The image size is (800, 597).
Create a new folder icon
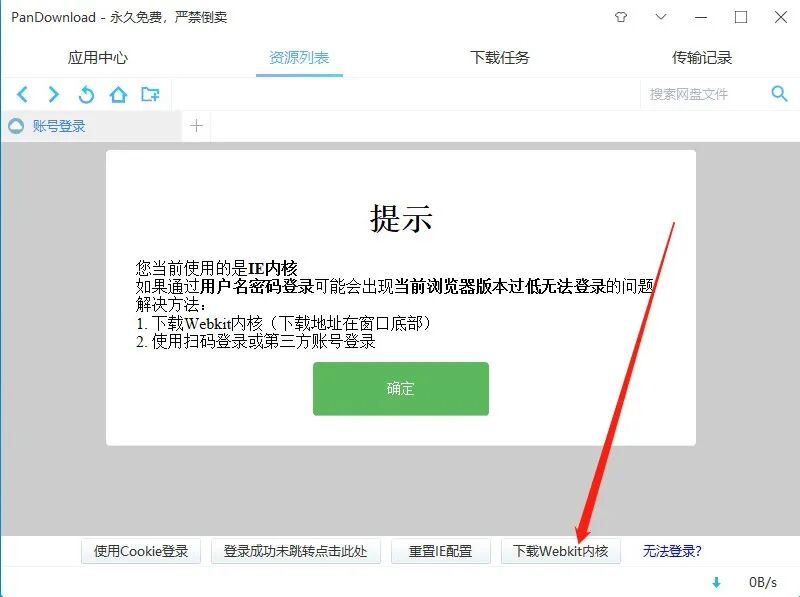(150, 94)
